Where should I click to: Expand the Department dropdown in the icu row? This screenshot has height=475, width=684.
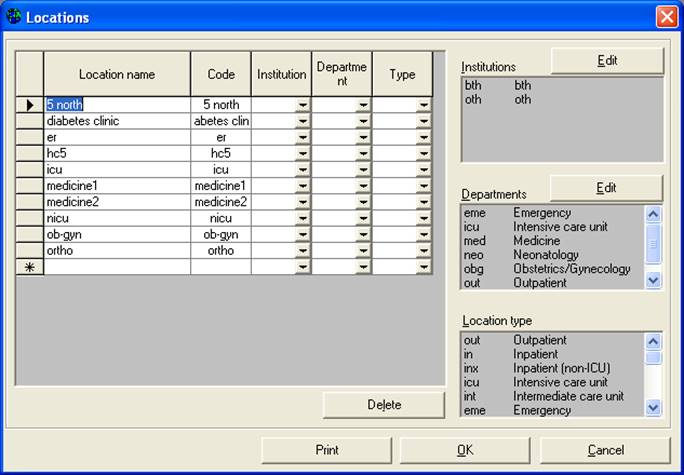pyautogui.click(x=363, y=170)
